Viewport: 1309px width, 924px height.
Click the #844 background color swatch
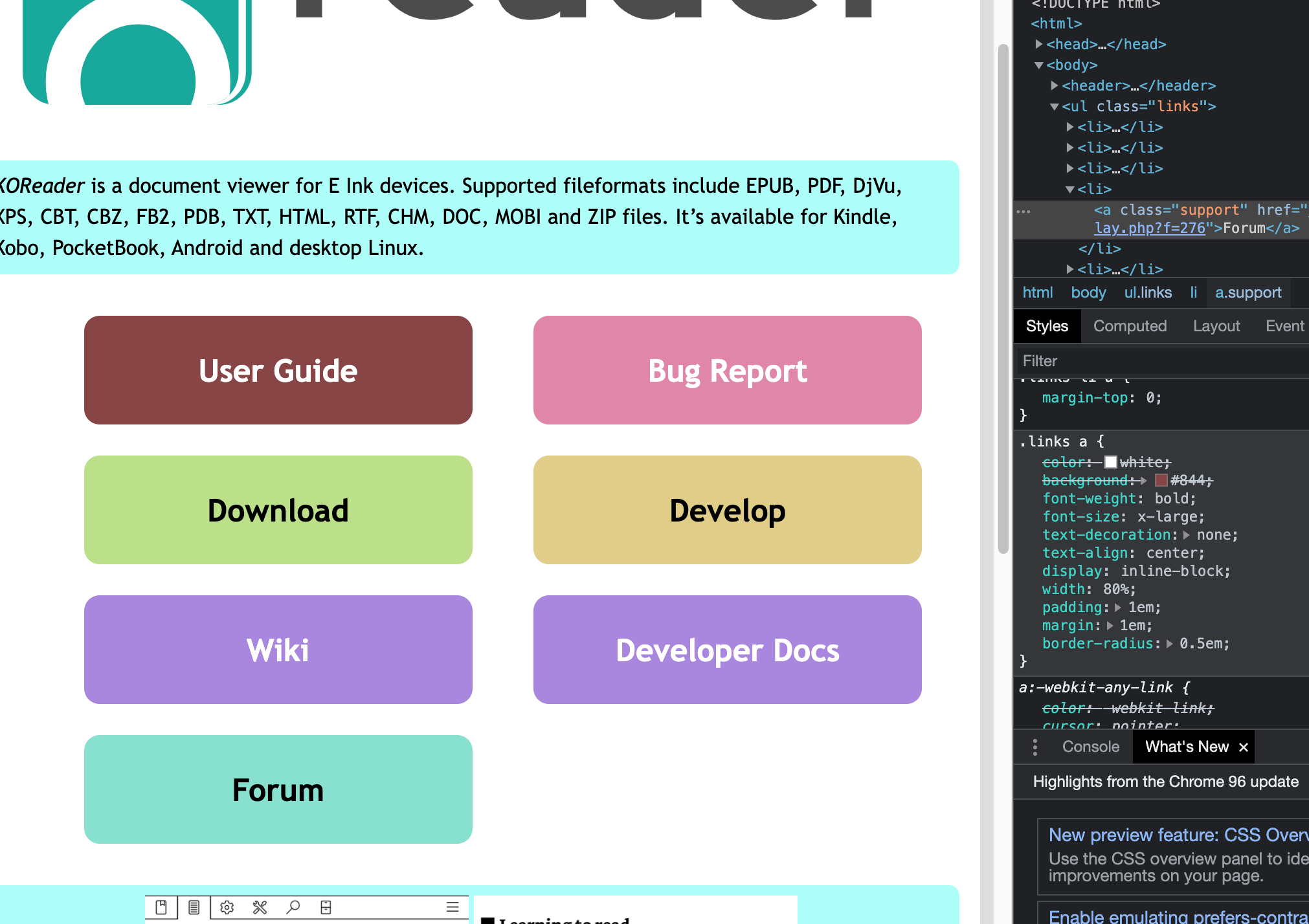pyautogui.click(x=1161, y=480)
